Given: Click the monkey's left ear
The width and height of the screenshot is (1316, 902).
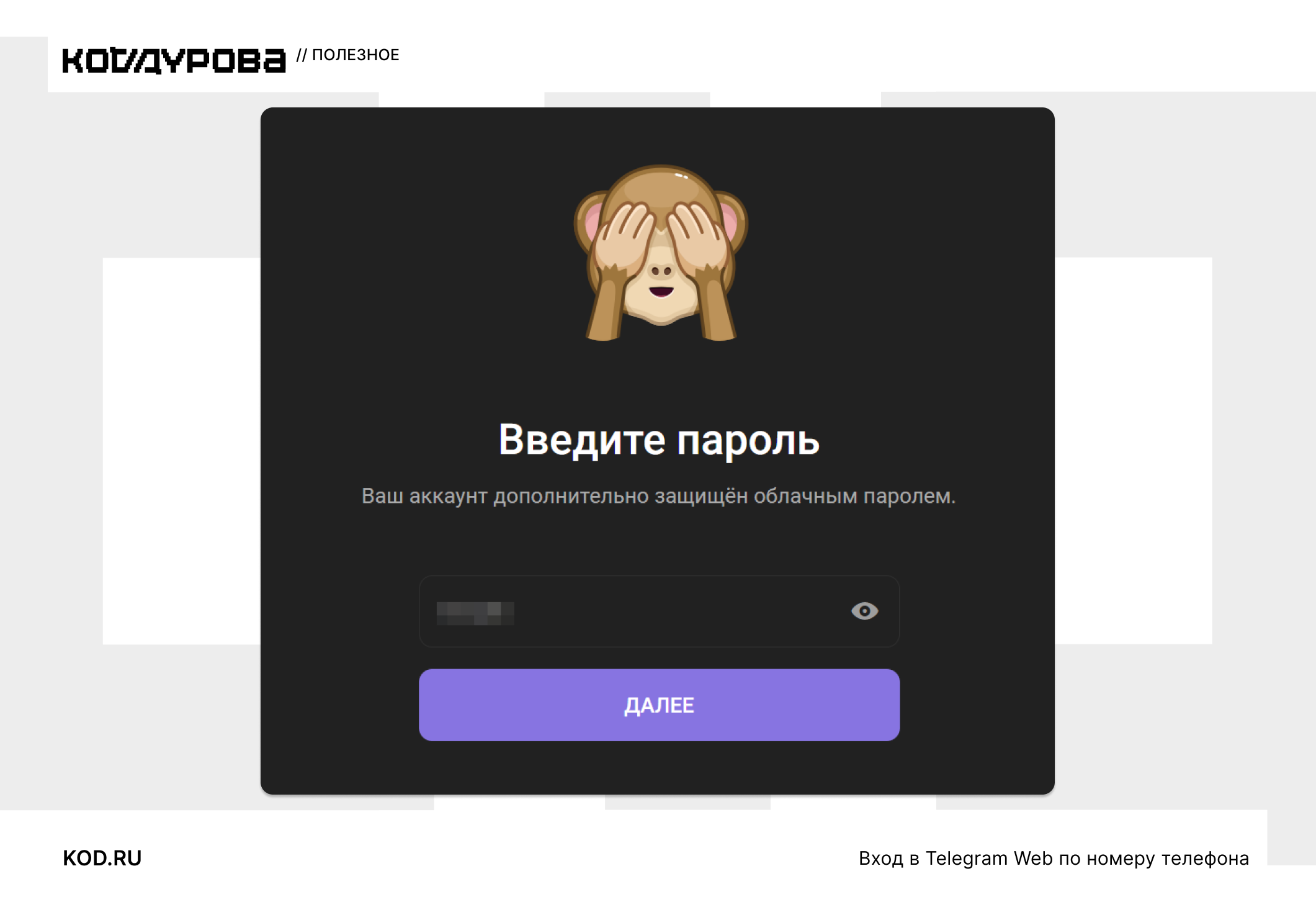Looking at the screenshot, I should point(591,220).
